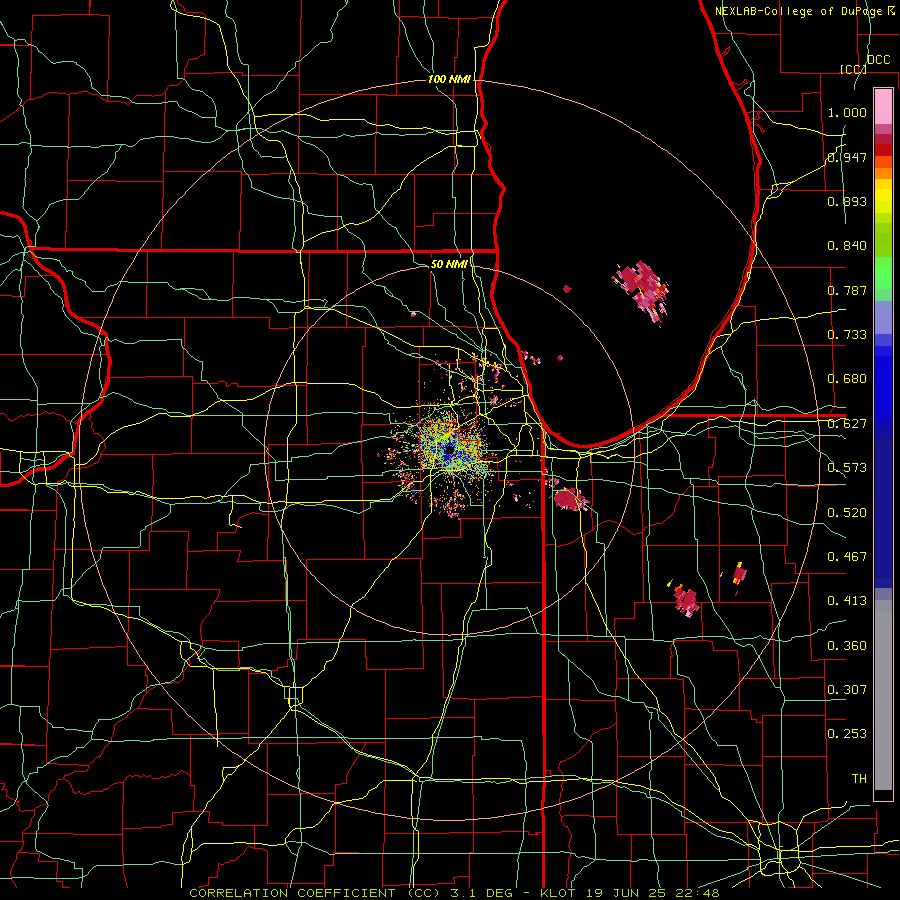The height and width of the screenshot is (900, 900).
Task: Click the red echo just east of the state line
Action: (x=570, y=499)
